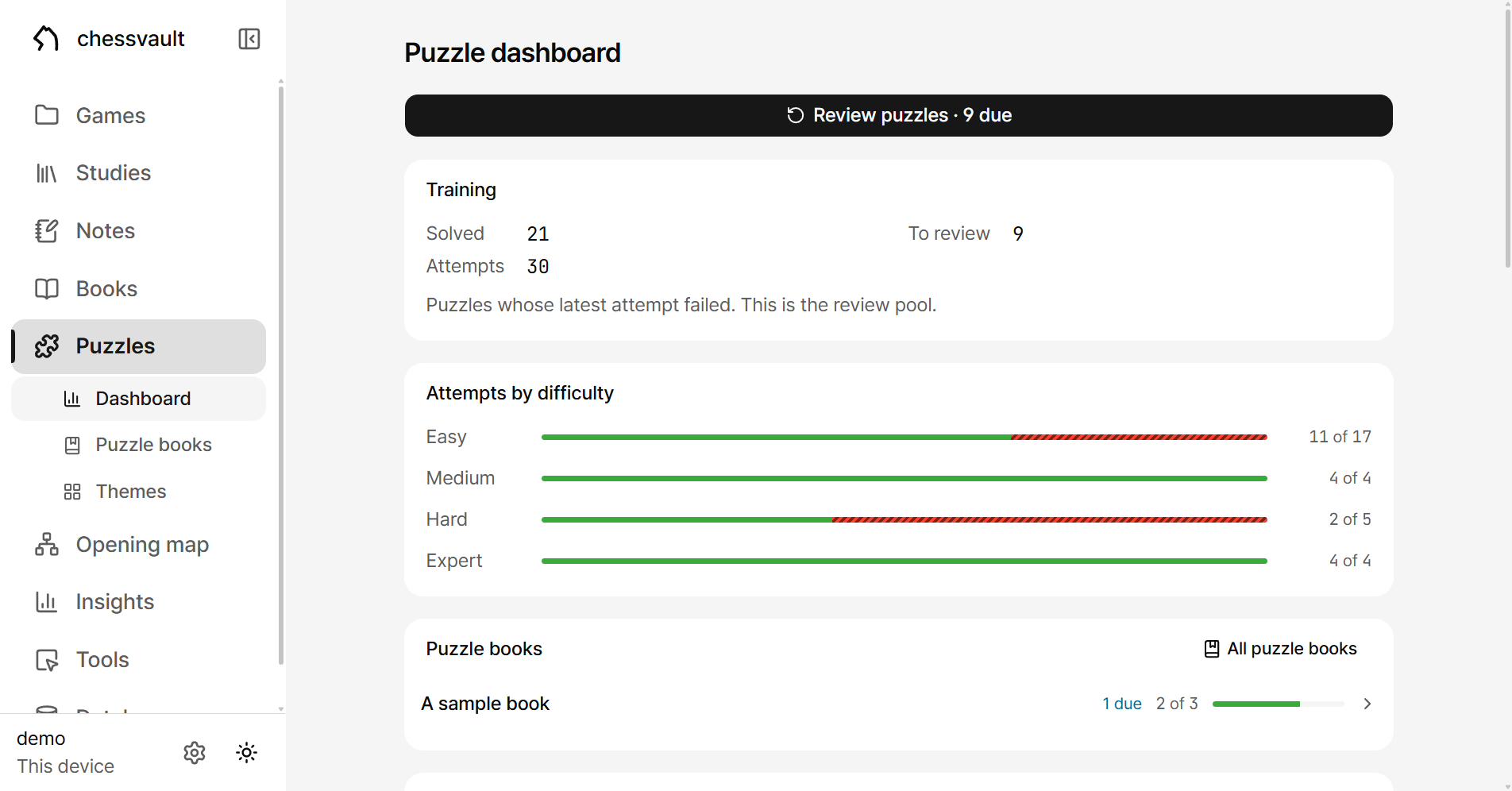Screen dimensions: 1512x791
Task: Click the Puzzle books bookmark icon
Action: (x=72, y=446)
